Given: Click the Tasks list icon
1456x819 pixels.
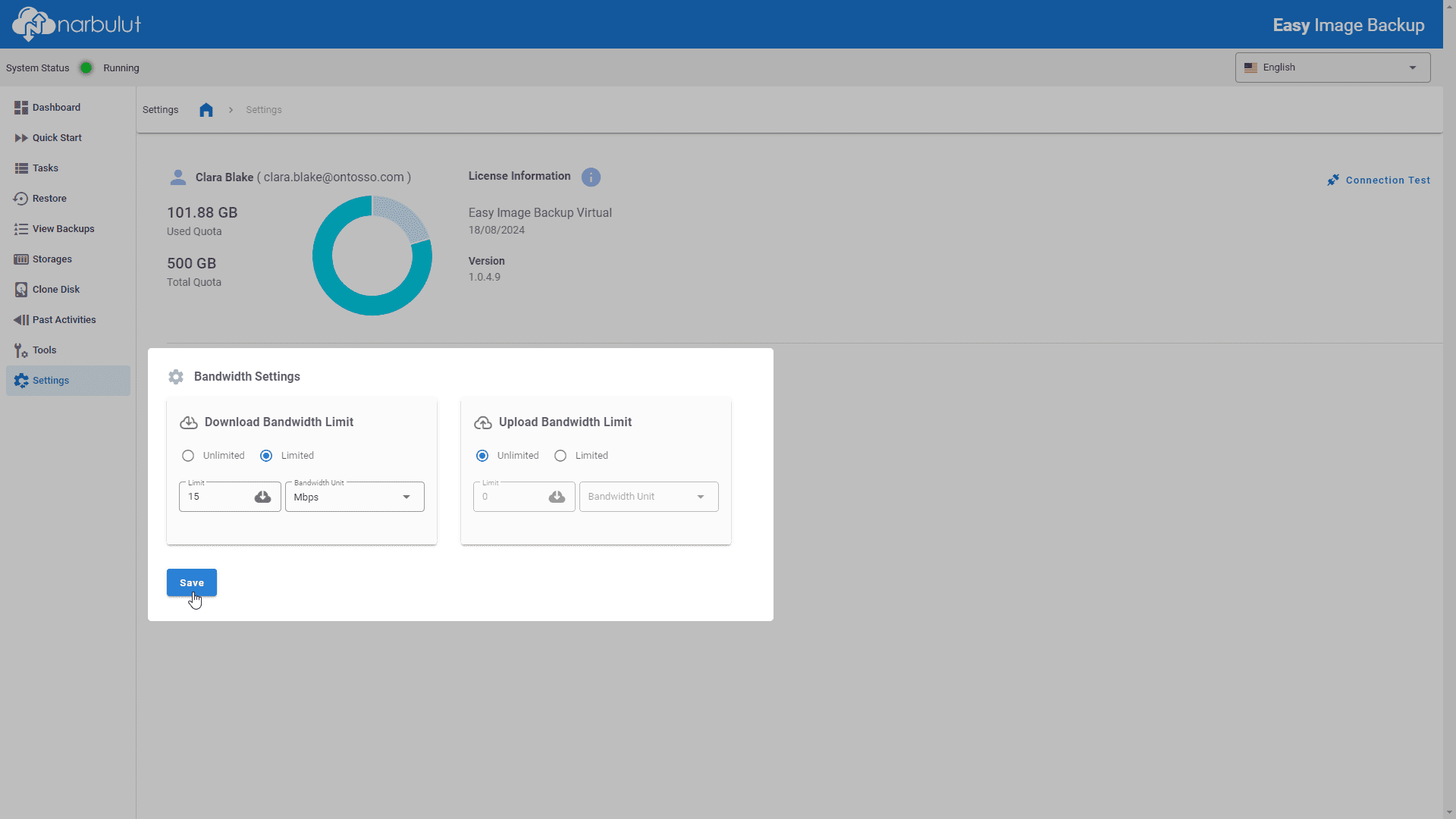Looking at the screenshot, I should (21, 168).
